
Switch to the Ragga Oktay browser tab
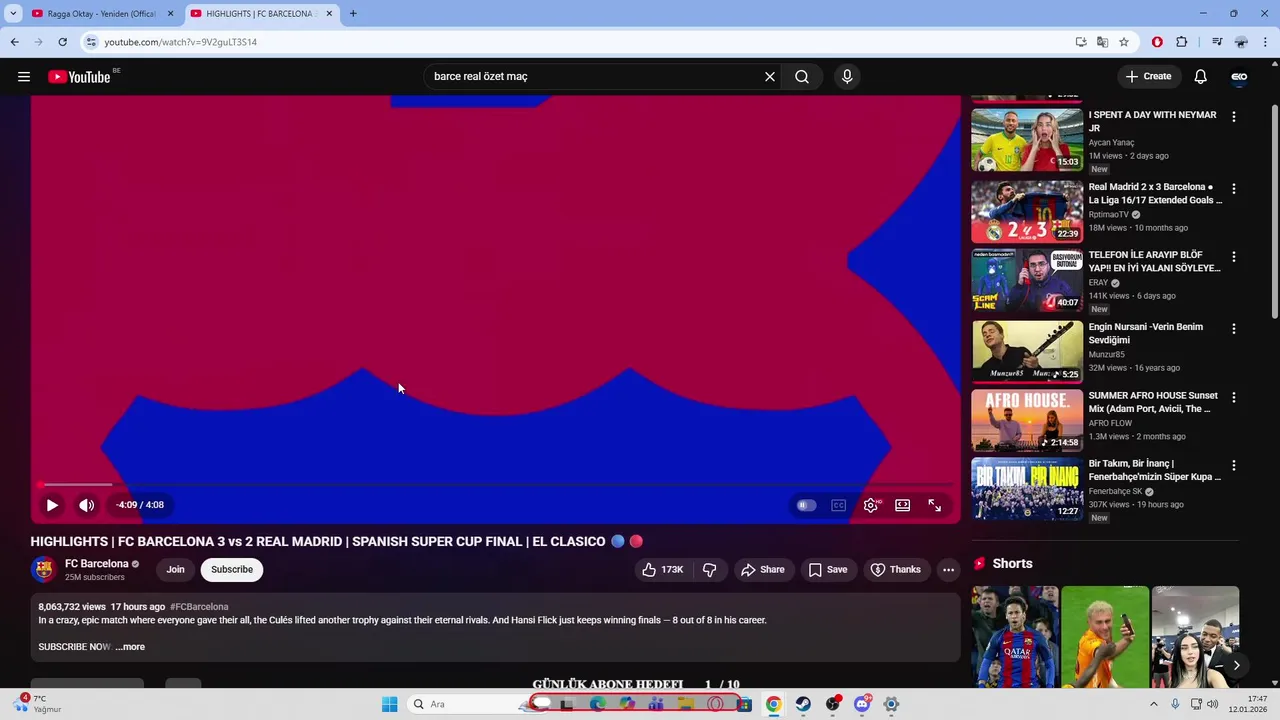pos(102,14)
